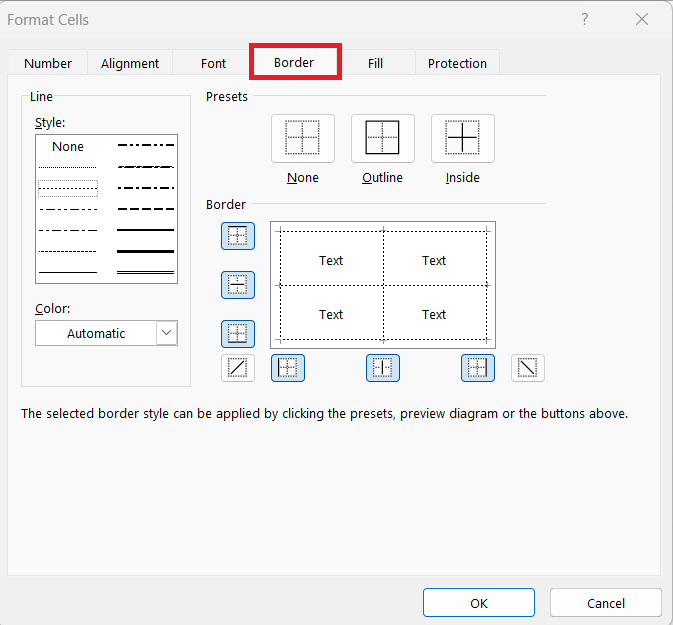
Task: Toggle the left border button
Action: pos(288,368)
